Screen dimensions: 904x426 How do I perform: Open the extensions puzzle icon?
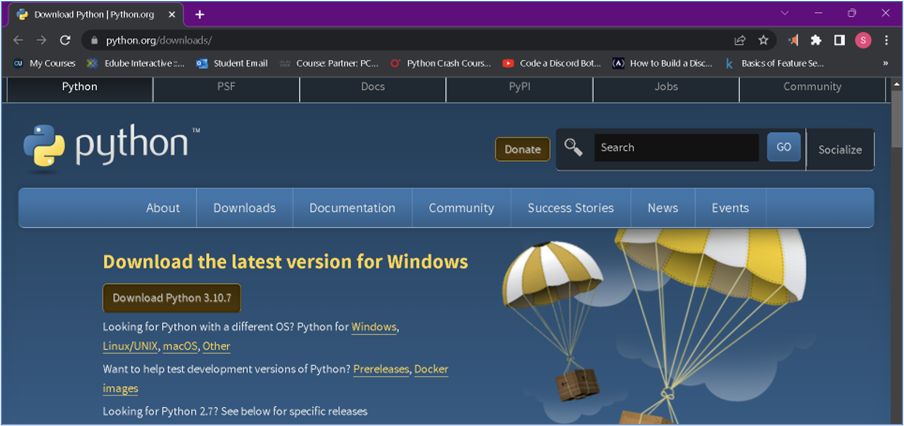(816, 40)
